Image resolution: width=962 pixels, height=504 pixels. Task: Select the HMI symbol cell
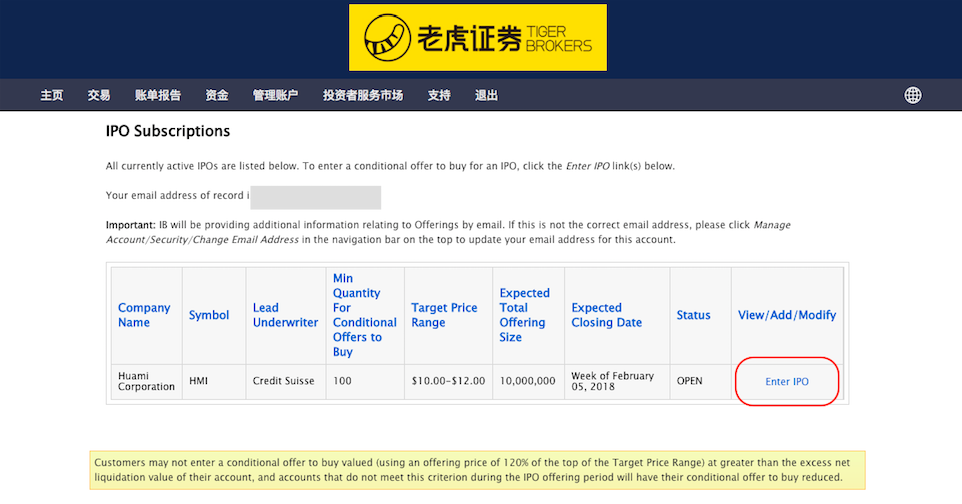[214, 381]
